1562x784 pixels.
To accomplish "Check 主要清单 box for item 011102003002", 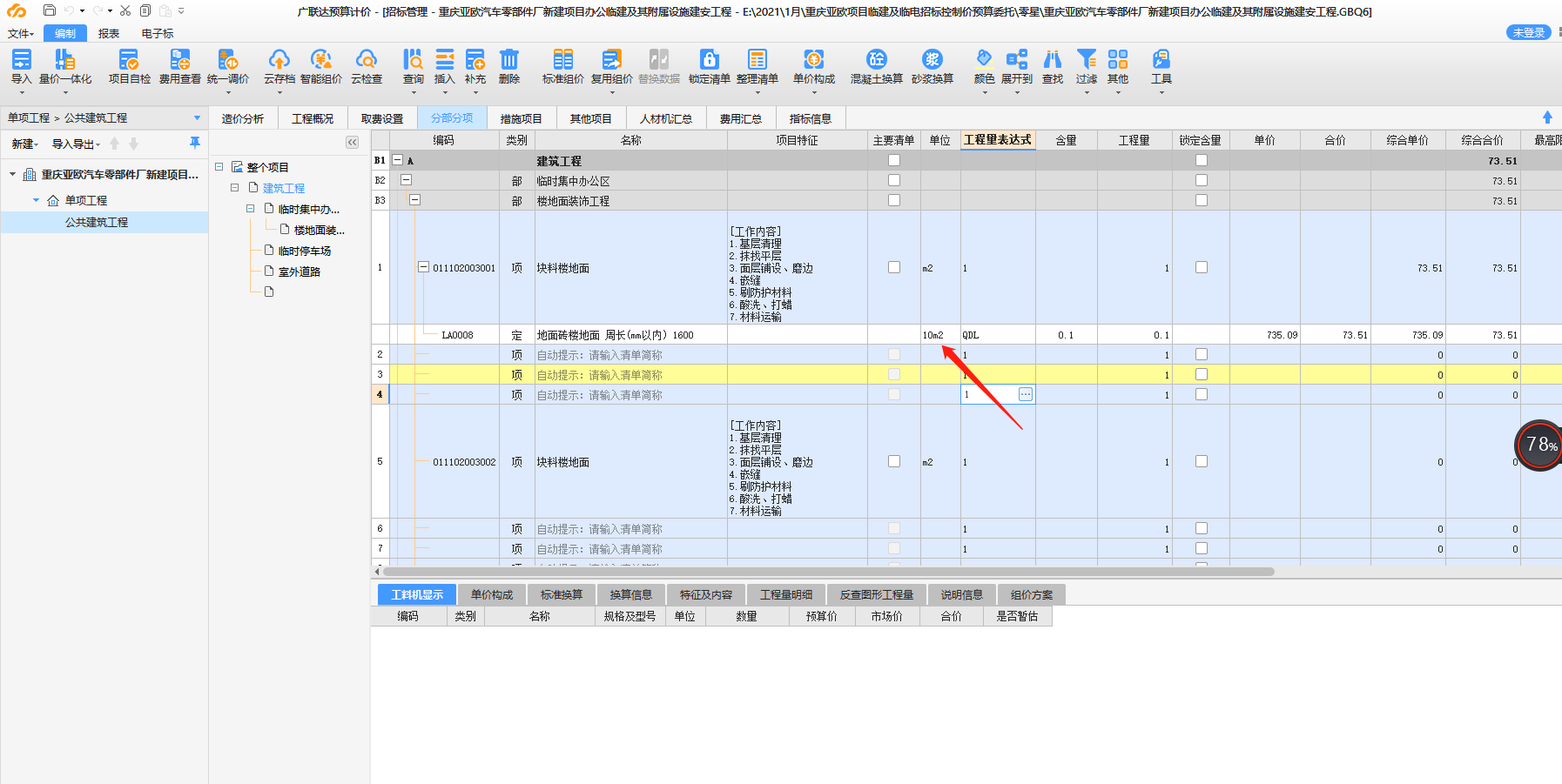I will [x=894, y=461].
